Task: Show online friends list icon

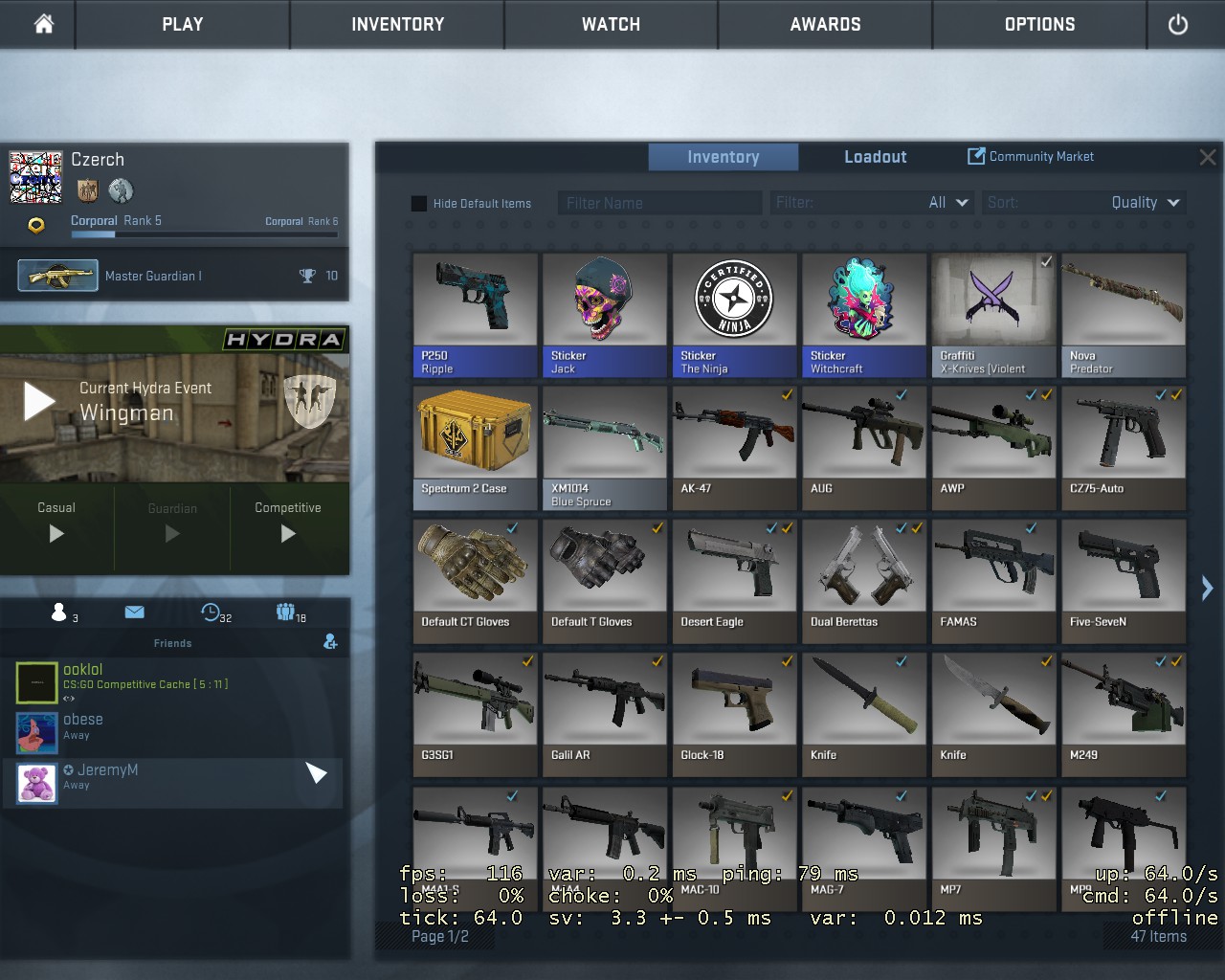Action: tap(59, 612)
